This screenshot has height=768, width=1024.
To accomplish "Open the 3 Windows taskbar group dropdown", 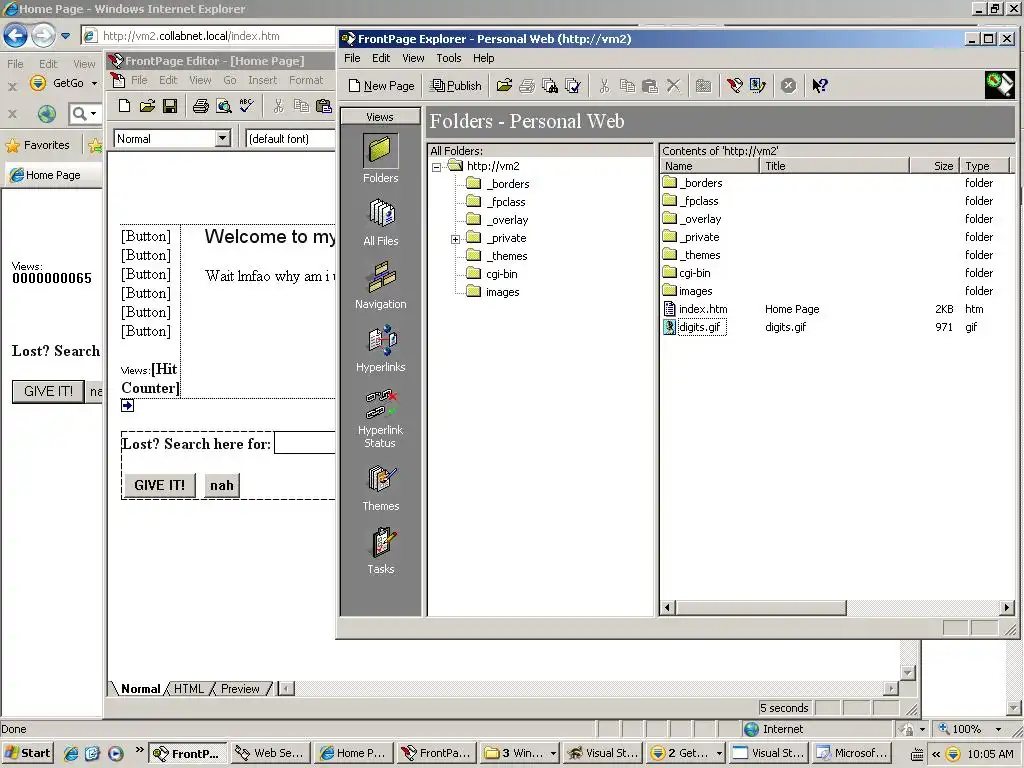I will (553, 753).
